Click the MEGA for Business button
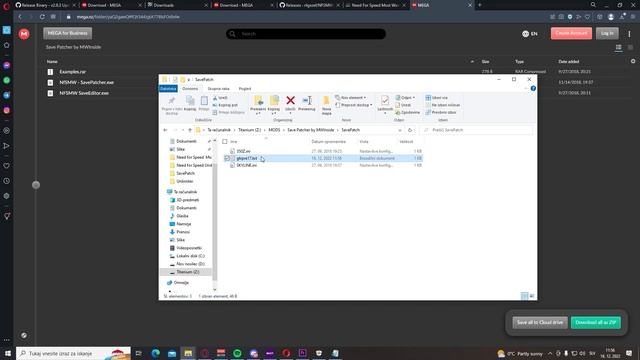Screen dimensions: 640x360 68,33
